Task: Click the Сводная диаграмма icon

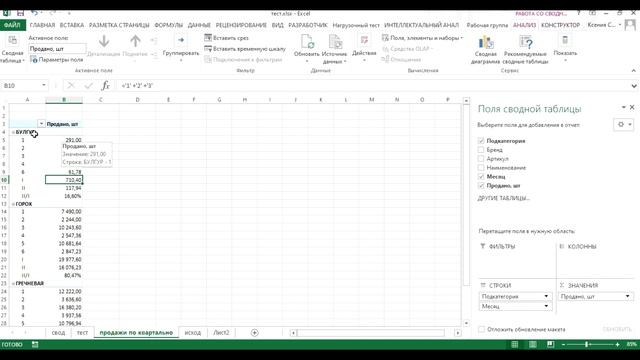Action: [x=486, y=42]
